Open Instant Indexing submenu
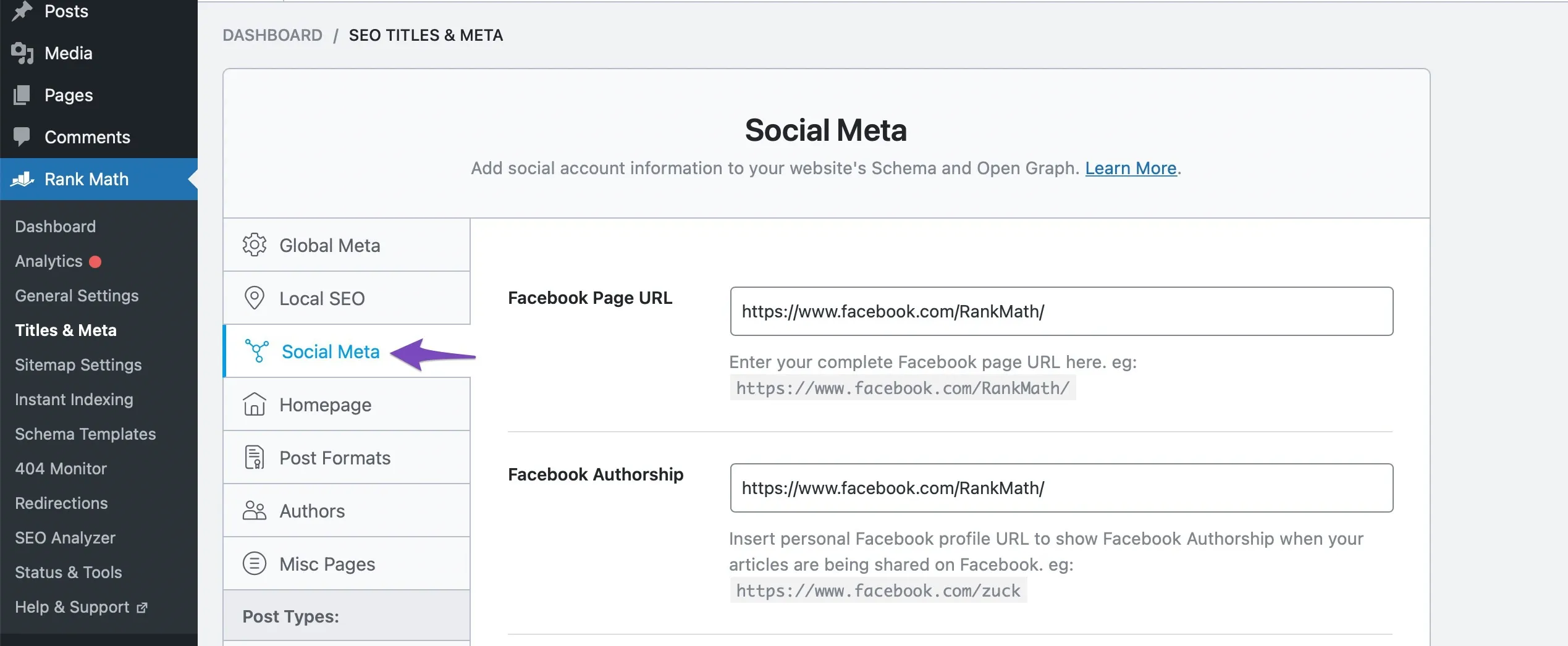The height and width of the screenshot is (646, 1568). pyautogui.click(x=74, y=400)
